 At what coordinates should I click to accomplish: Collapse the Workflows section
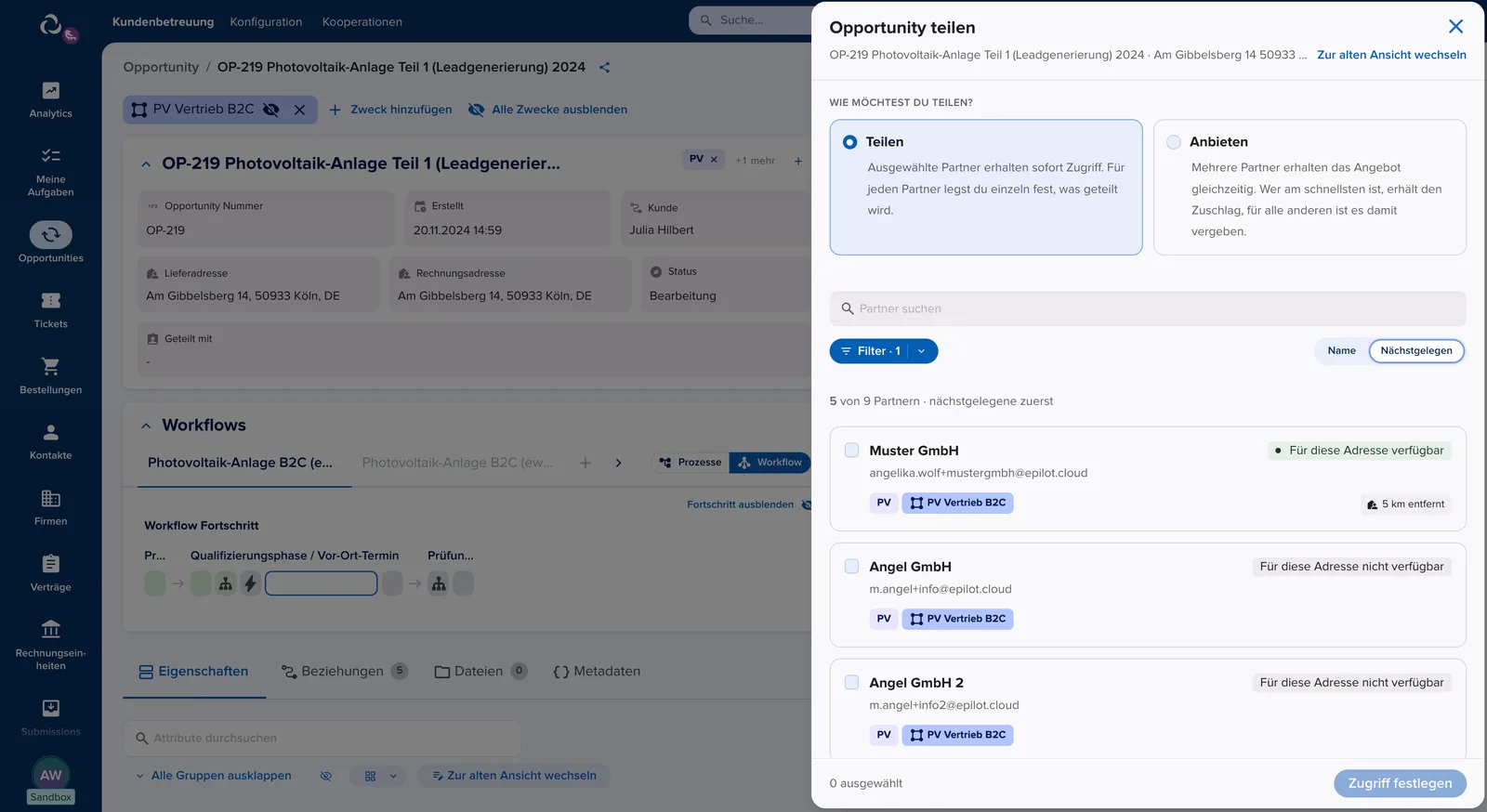146,426
